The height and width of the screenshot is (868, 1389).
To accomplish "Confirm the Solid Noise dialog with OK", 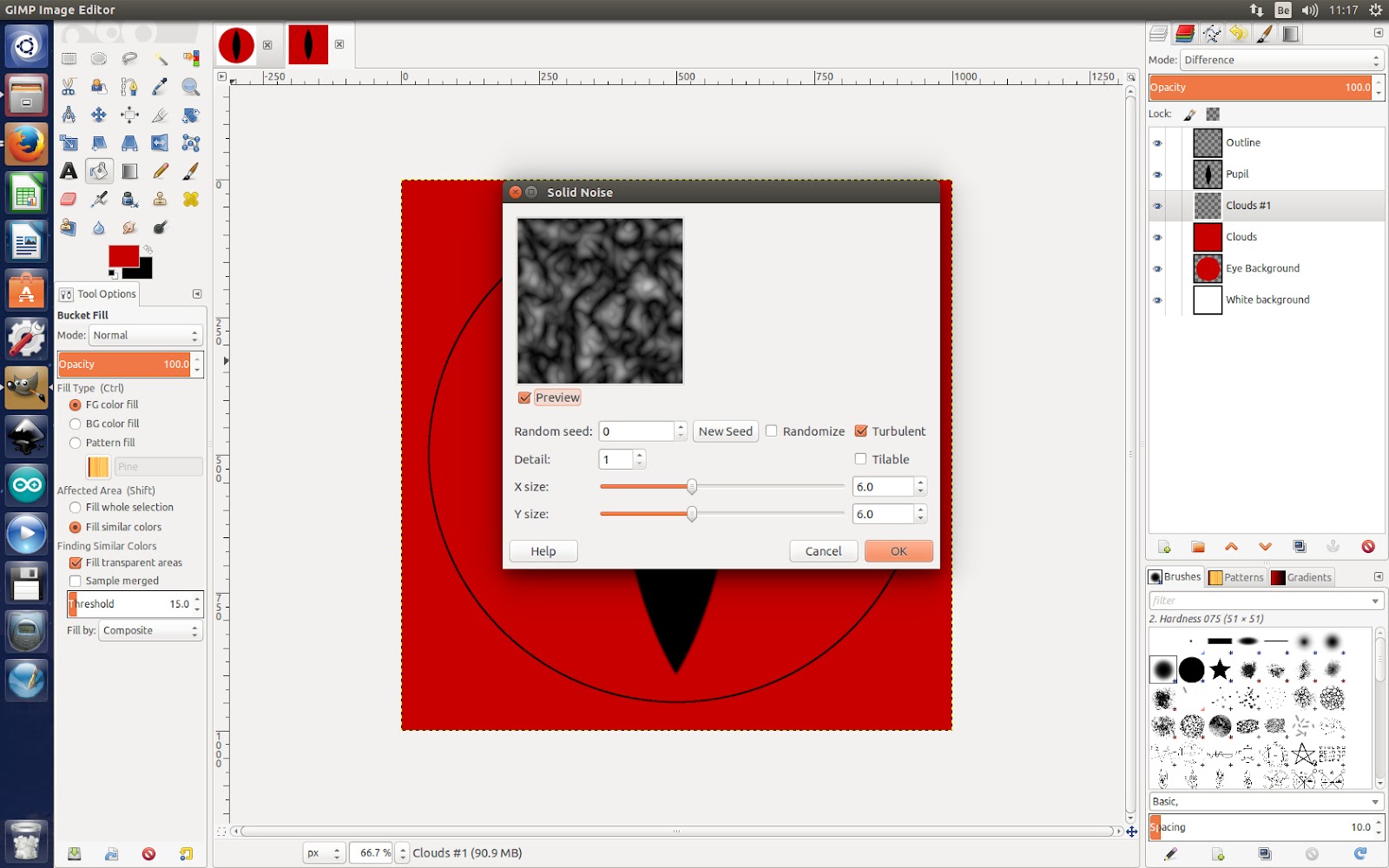I will click(x=899, y=551).
